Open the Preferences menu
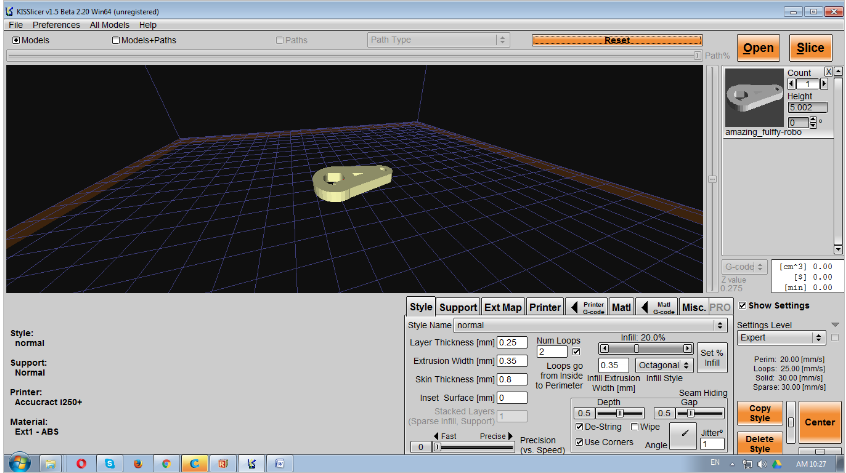The image size is (846, 473). coord(56,25)
